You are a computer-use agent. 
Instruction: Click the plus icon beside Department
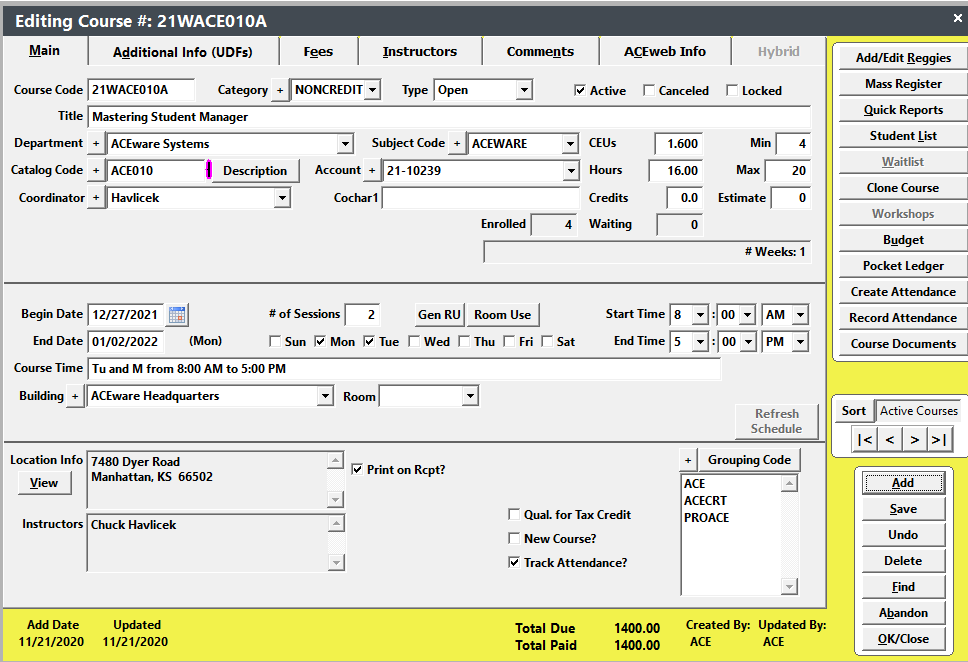pos(95,143)
